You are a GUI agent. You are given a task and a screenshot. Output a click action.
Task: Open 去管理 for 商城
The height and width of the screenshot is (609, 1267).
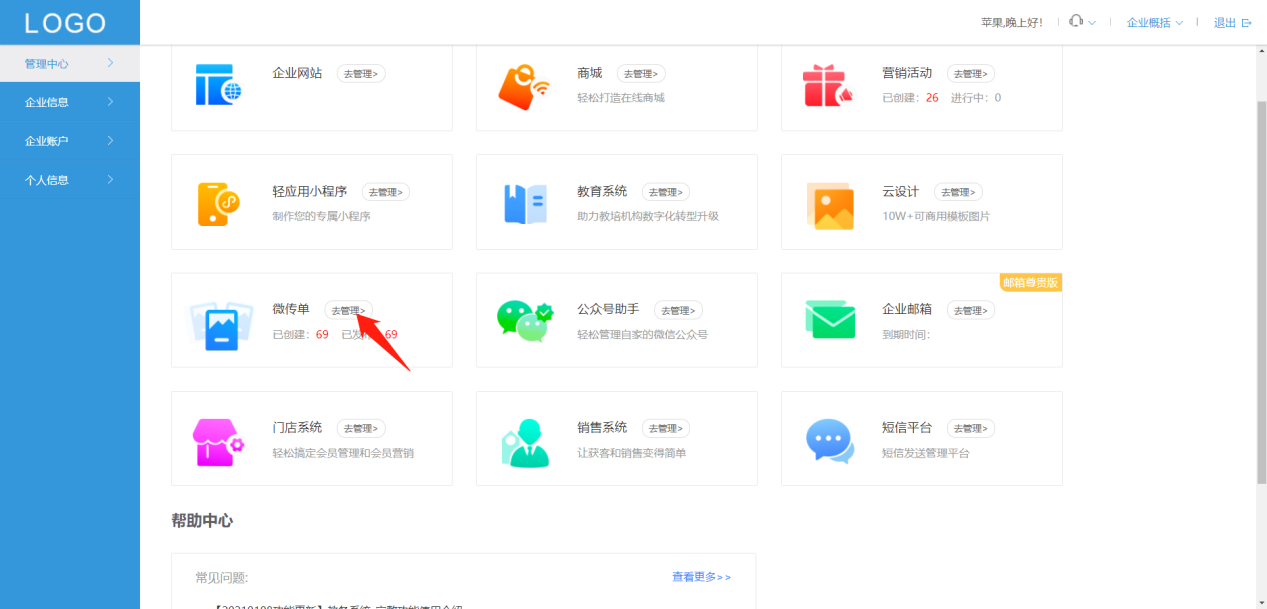click(641, 73)
